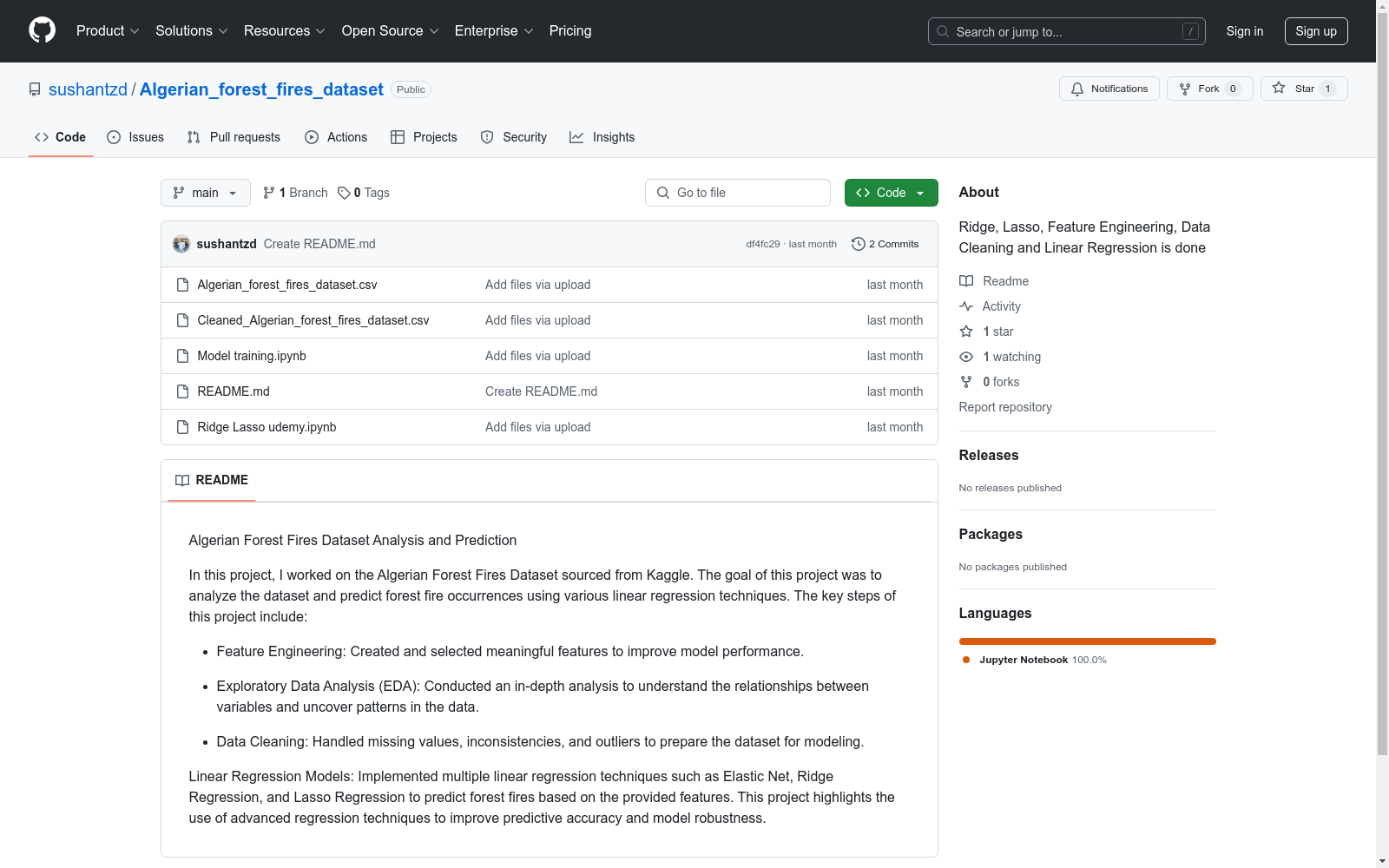
Task: Go to the Insights tab
Action: pos(602,137)
